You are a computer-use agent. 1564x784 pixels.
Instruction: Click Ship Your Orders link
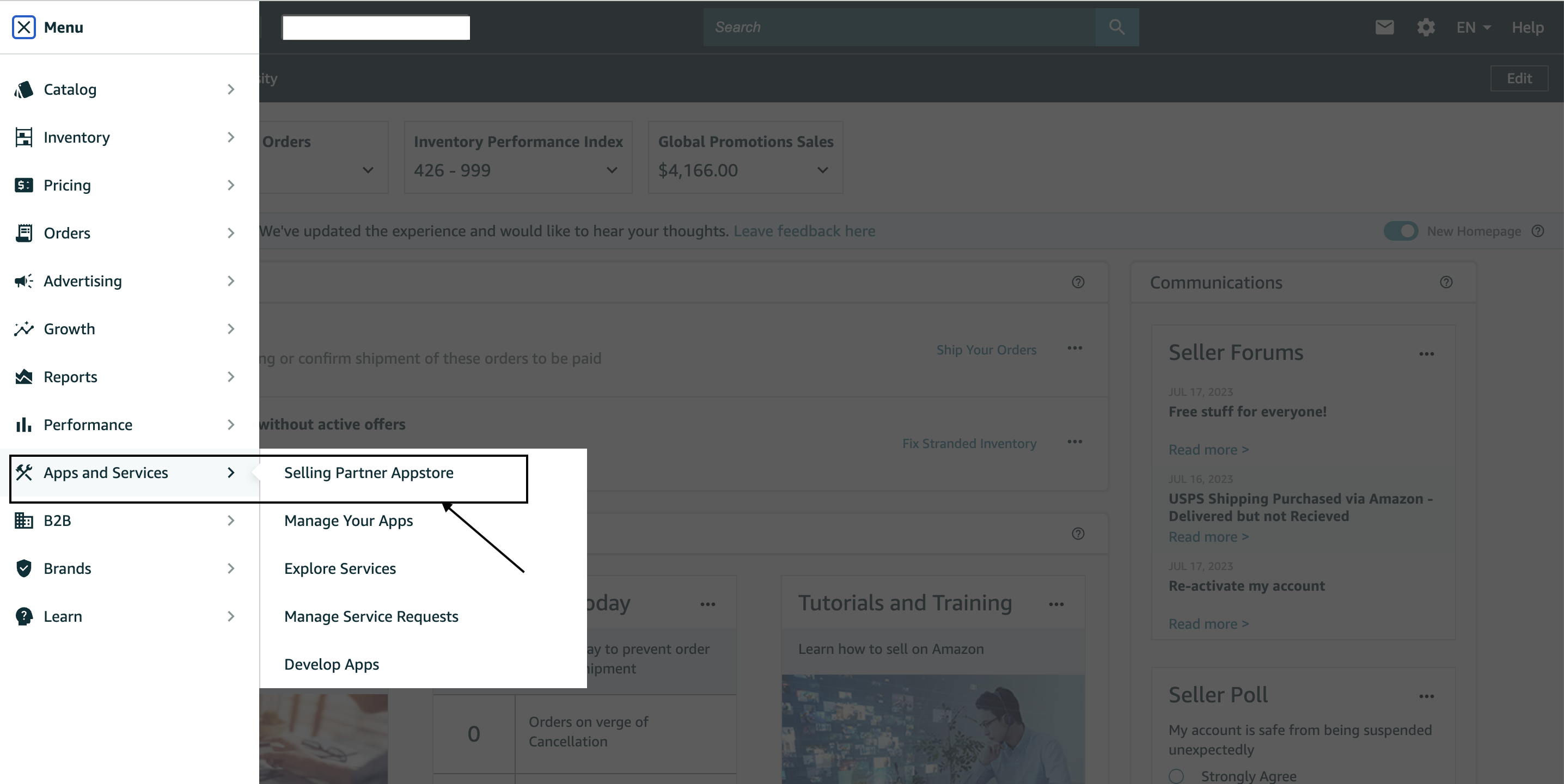coord(986,350)
